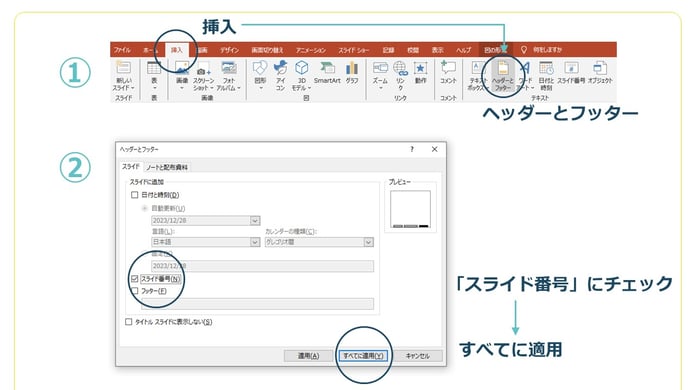Check 'タイトルスライドに表示しない' checkbox
695x390 pixels.
[129, 322]
